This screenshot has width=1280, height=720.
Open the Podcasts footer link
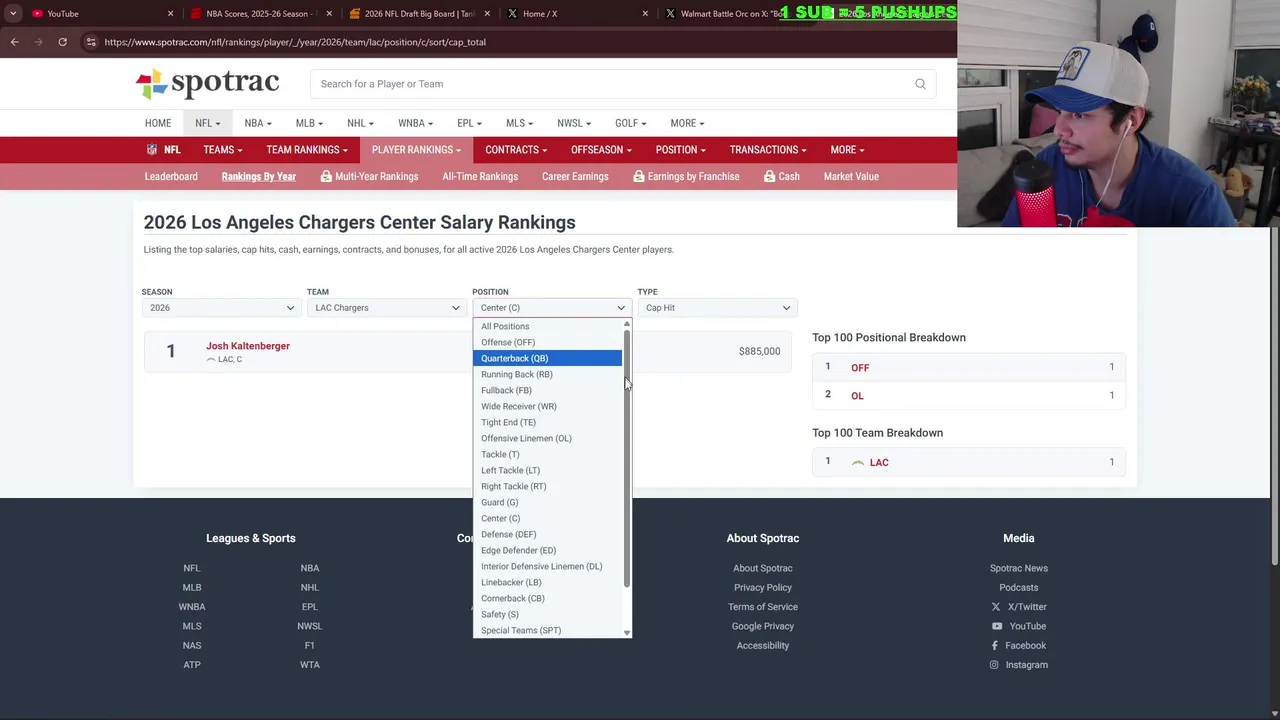pyautogui.click(x=1019, y=588)
